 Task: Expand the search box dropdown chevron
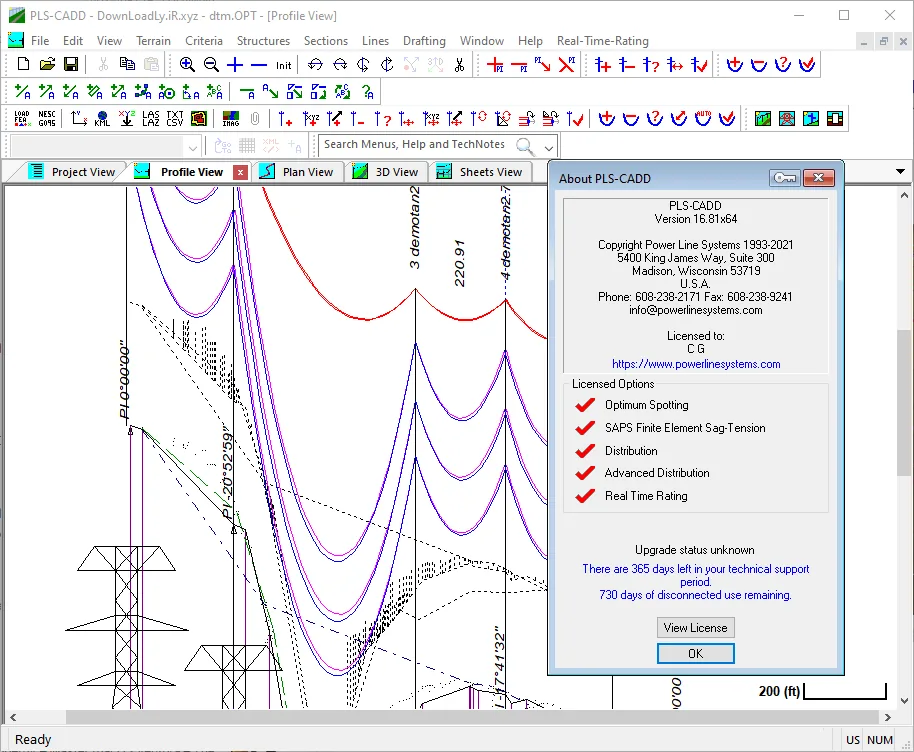pos(549,147)
